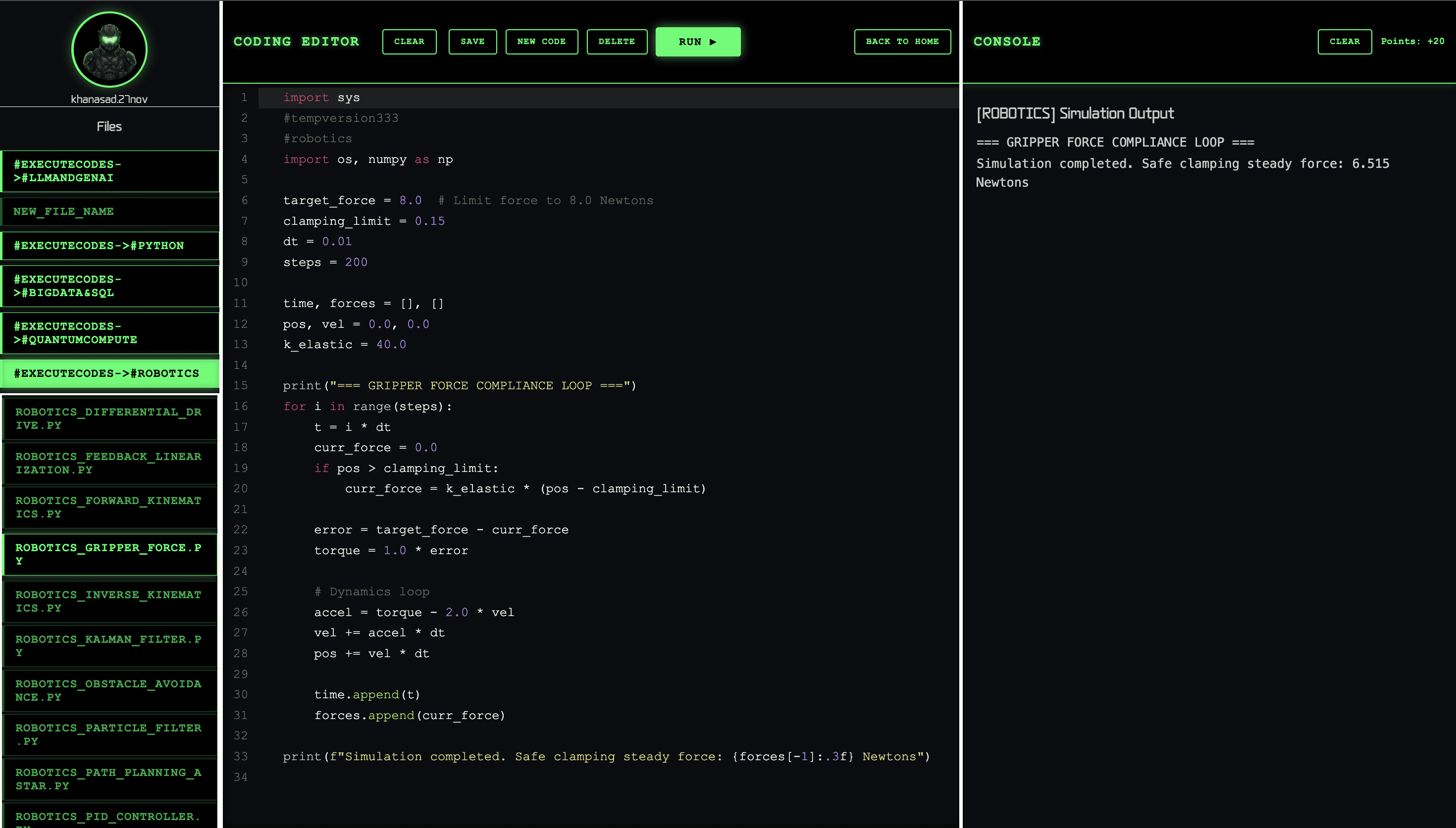
Task: Click the 'torque = 1.0 * error' line
Action: [x=391, y=551]
